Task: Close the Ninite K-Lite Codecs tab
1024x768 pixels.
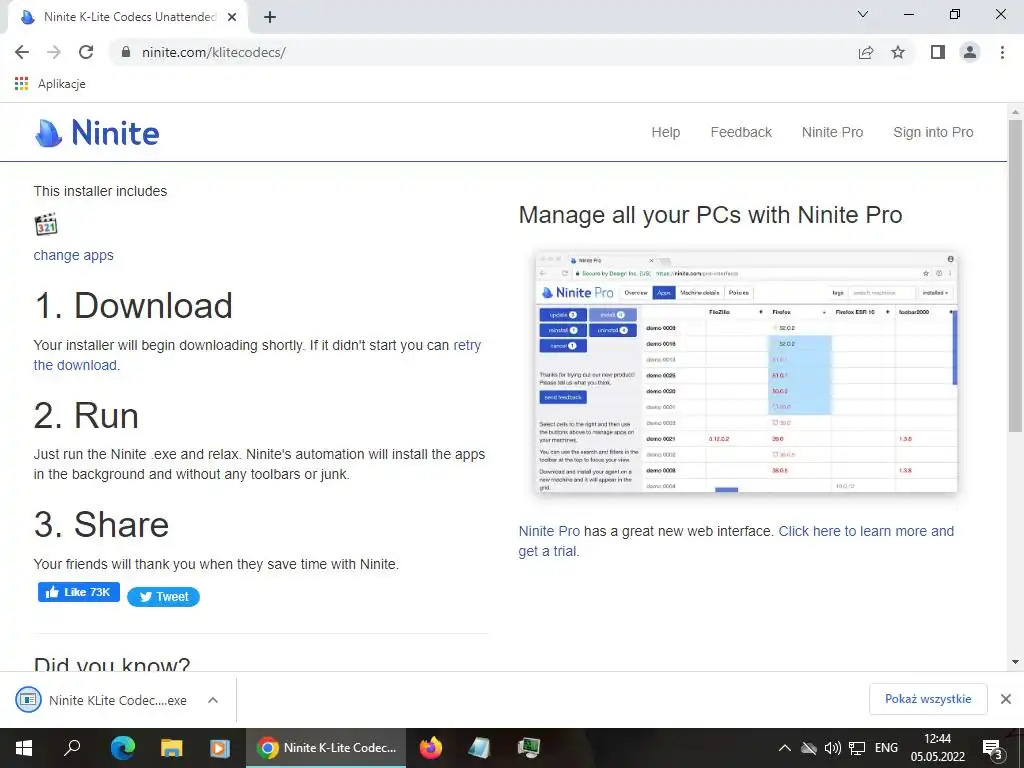Action: pos(232,17)
